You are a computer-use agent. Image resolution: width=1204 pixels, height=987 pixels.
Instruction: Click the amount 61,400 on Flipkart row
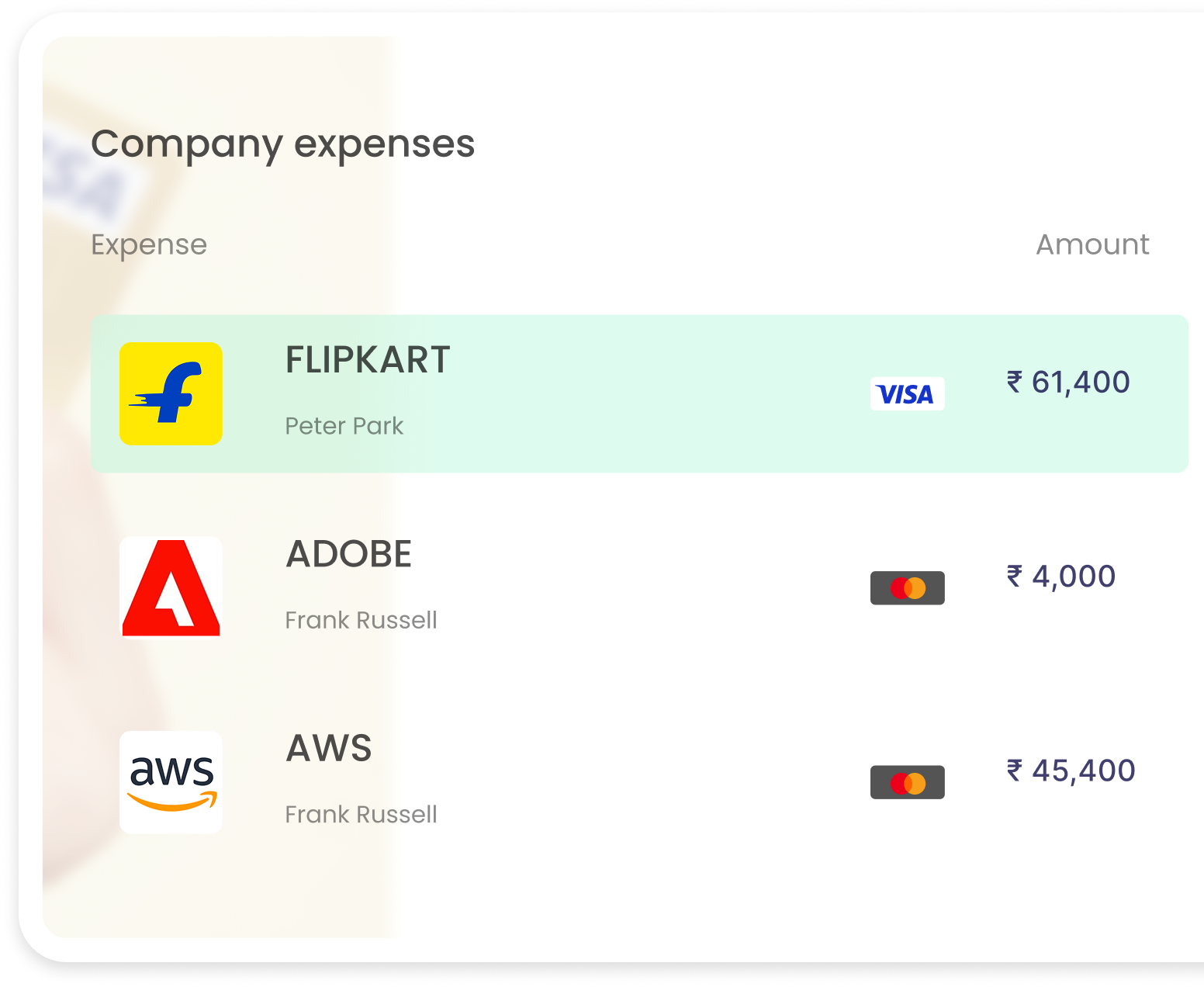(1081, 382)
